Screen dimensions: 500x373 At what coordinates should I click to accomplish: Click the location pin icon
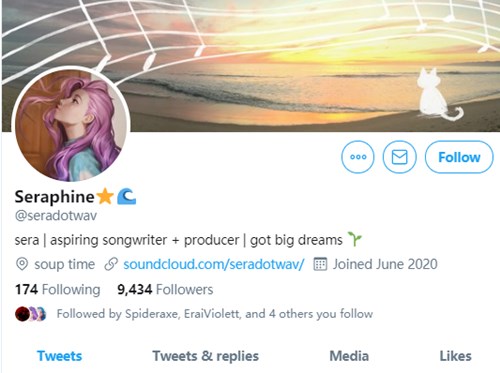(22, 264)
